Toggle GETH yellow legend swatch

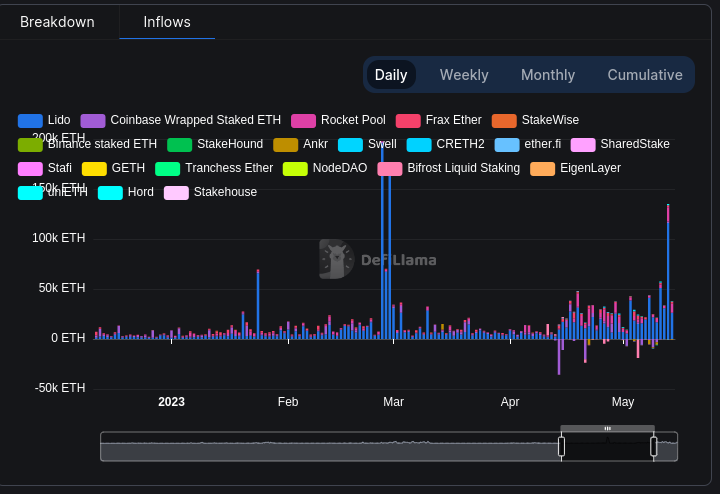[94, 168]
